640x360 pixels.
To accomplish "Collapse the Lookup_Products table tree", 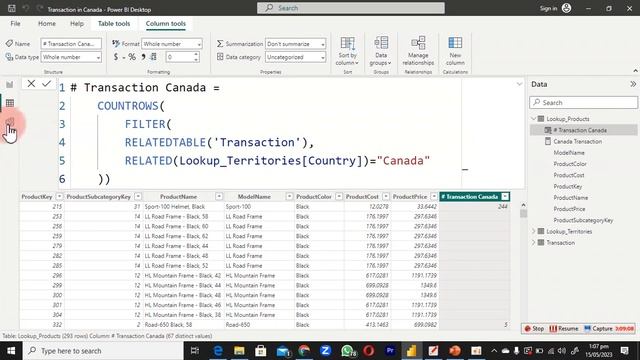I will (533, 119).
